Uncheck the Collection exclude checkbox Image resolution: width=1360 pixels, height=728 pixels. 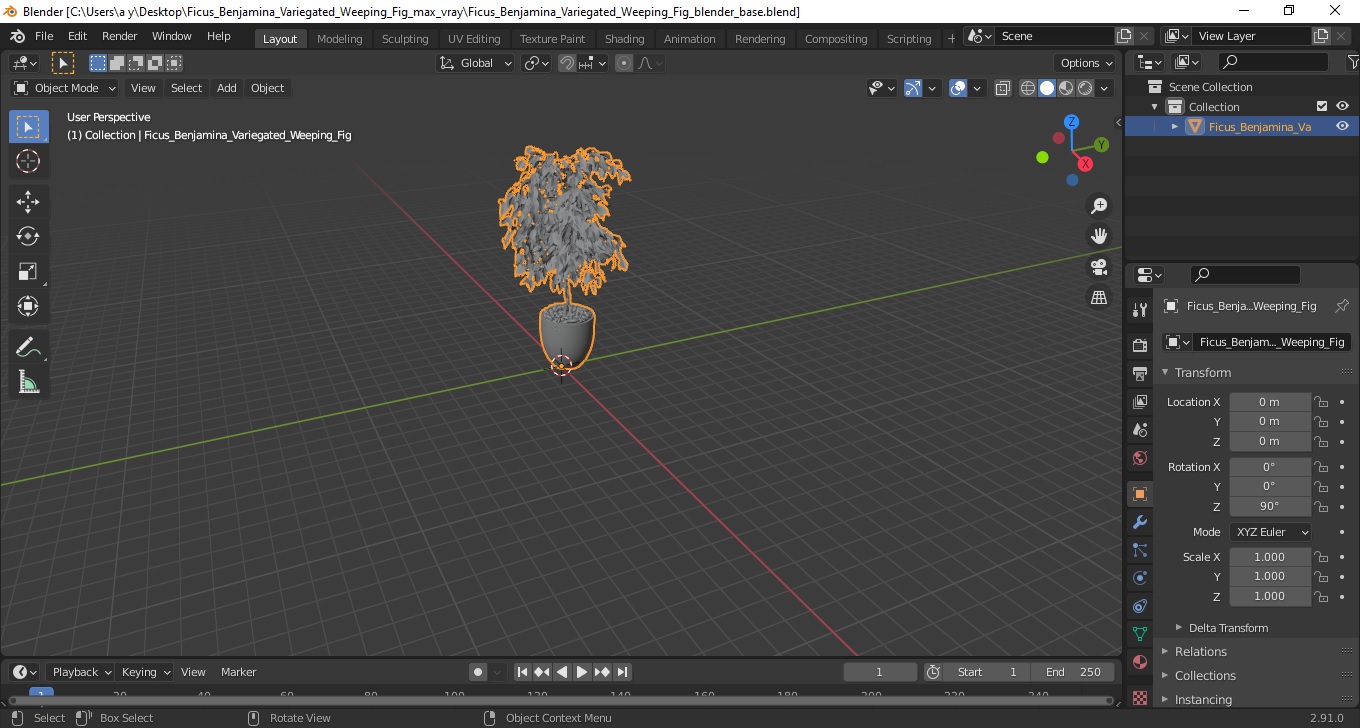pos(1322,106)
